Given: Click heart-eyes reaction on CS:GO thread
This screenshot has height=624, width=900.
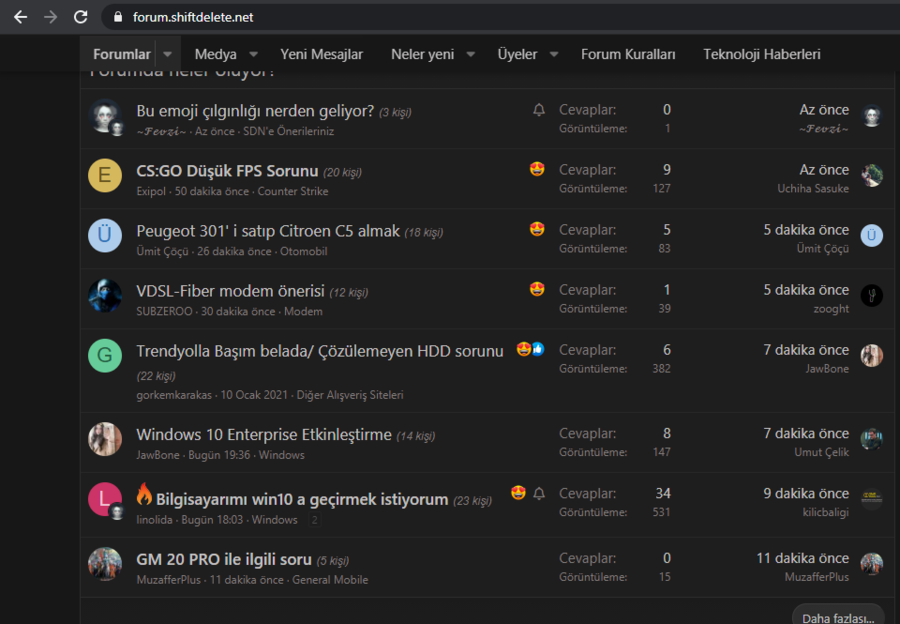Looking at the screenshot, I should (x=537, y=169).
